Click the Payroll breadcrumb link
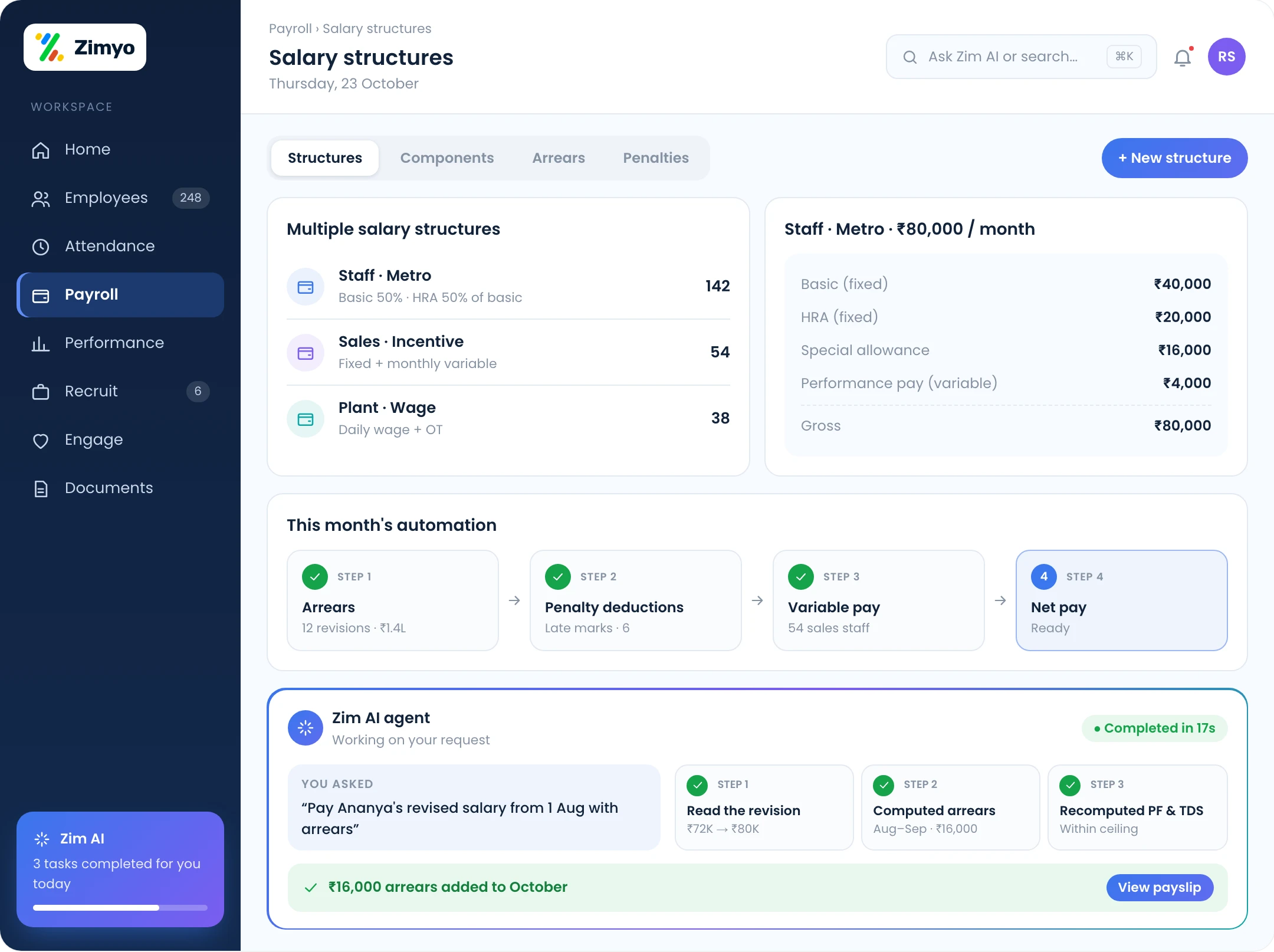1274x952 pixels. [x=290, y=28]
